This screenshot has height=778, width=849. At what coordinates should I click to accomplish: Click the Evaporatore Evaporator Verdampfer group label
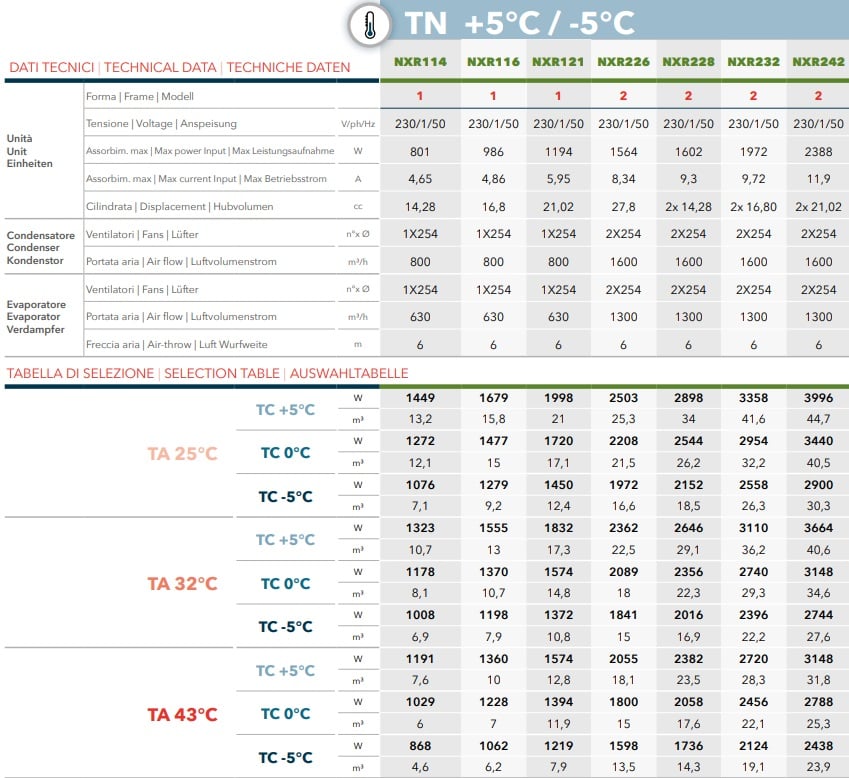[36, 317]
